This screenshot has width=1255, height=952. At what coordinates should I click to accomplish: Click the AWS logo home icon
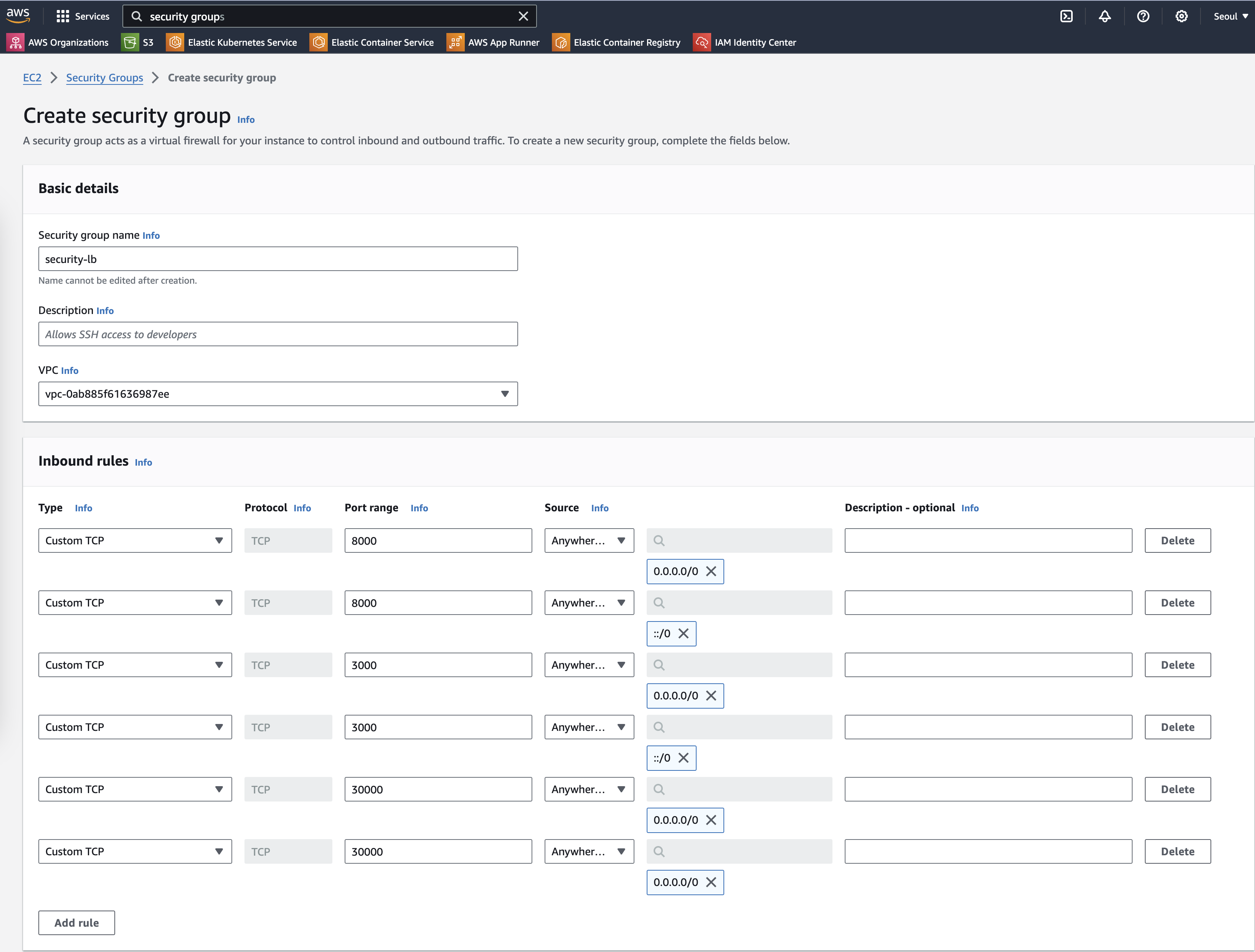[x=18, y=16]
